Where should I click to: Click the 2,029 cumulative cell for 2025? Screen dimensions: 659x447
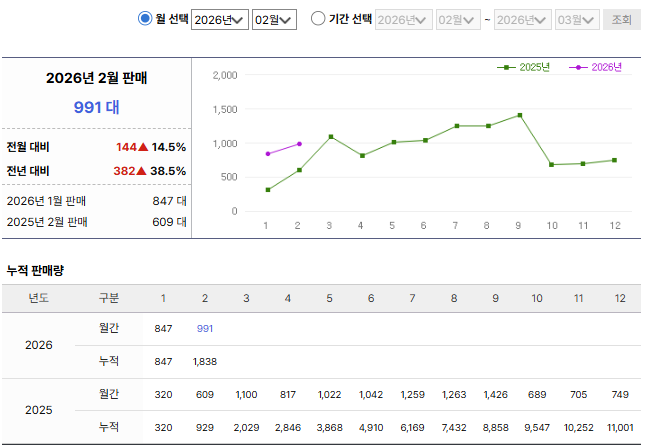[246, 428]
